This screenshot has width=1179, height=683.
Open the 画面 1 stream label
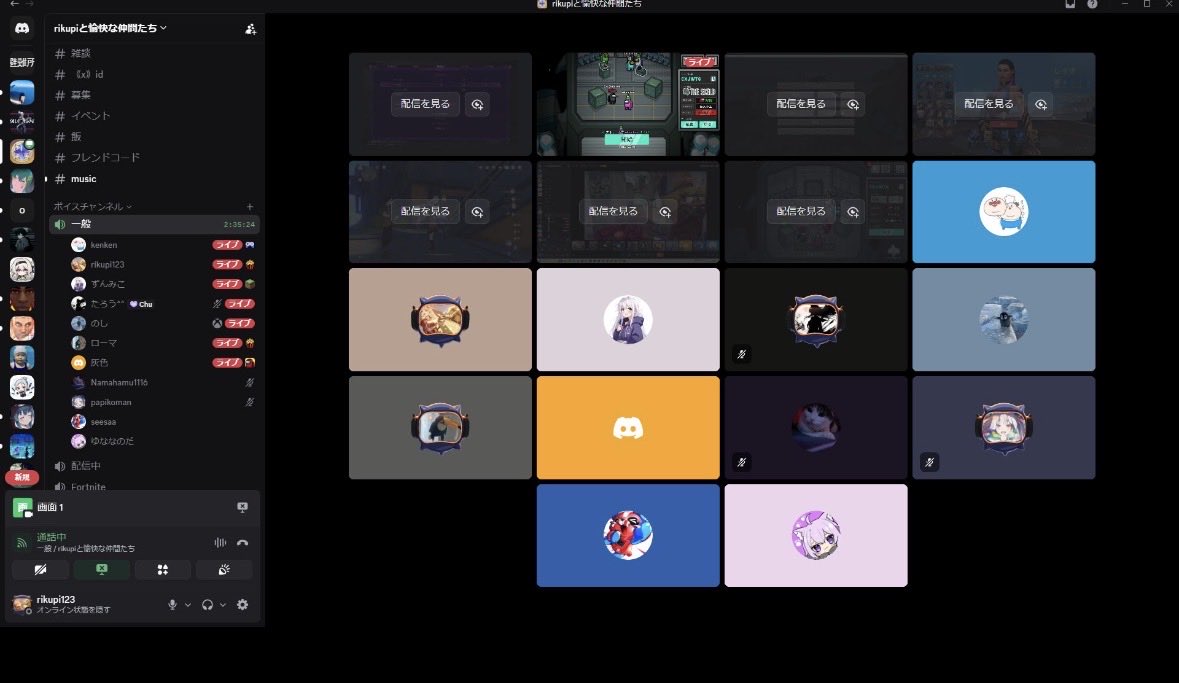[x=50, y=508]
